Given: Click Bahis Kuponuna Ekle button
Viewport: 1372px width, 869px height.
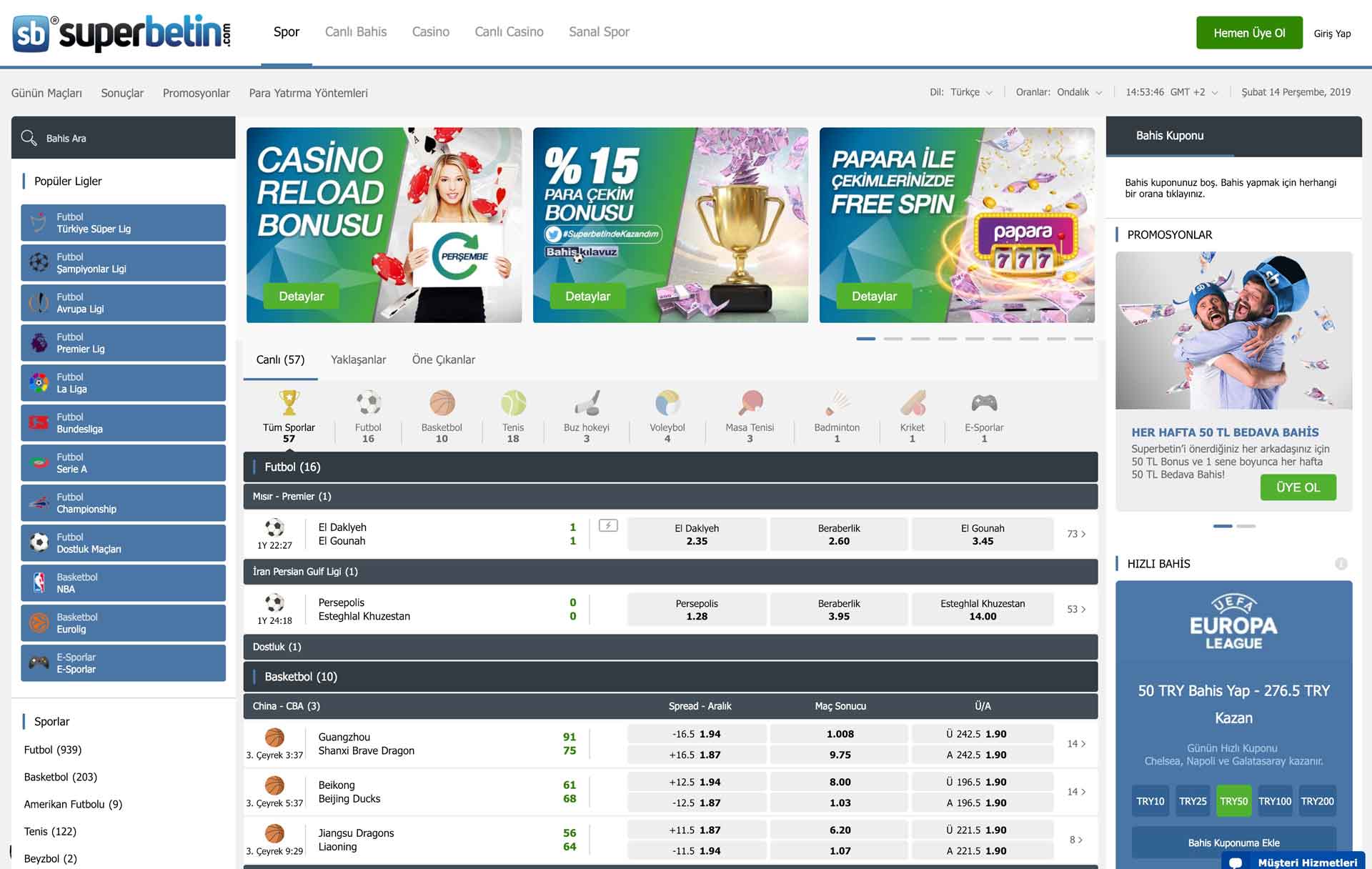Looking at the screenshot, I should coord(1233,843).
